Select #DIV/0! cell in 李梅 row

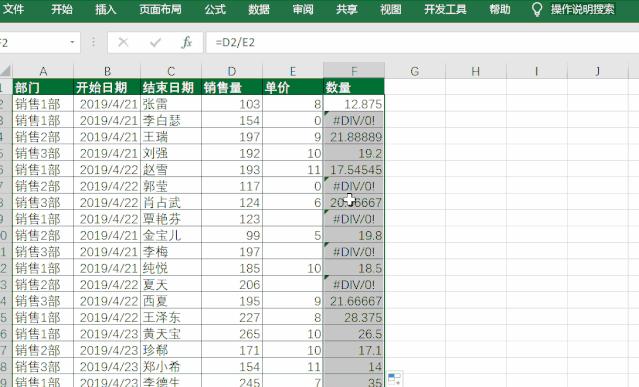(354, 252)
